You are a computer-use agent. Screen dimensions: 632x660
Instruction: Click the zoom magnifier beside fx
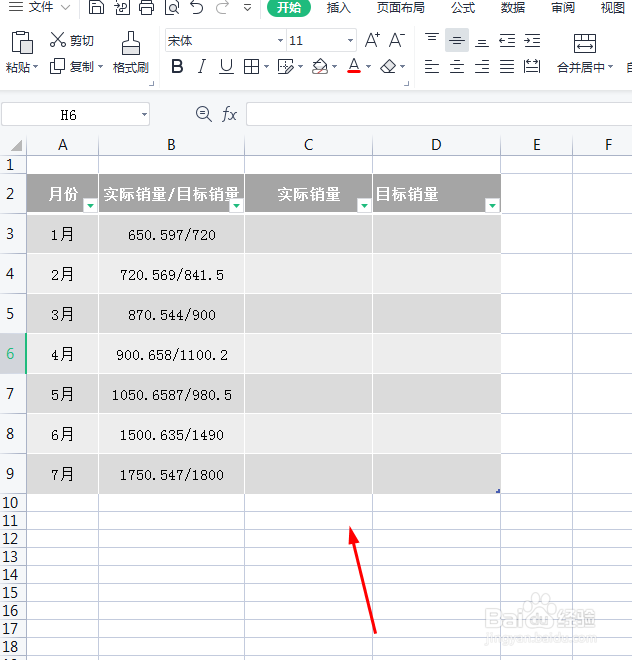click(204, 114)
